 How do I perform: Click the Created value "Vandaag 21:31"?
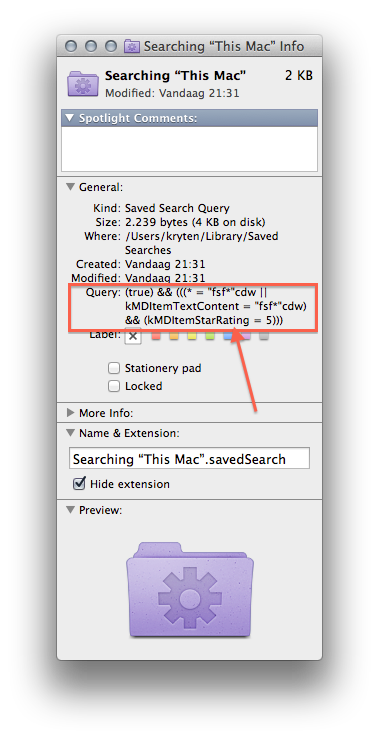(x=165, y=264)
